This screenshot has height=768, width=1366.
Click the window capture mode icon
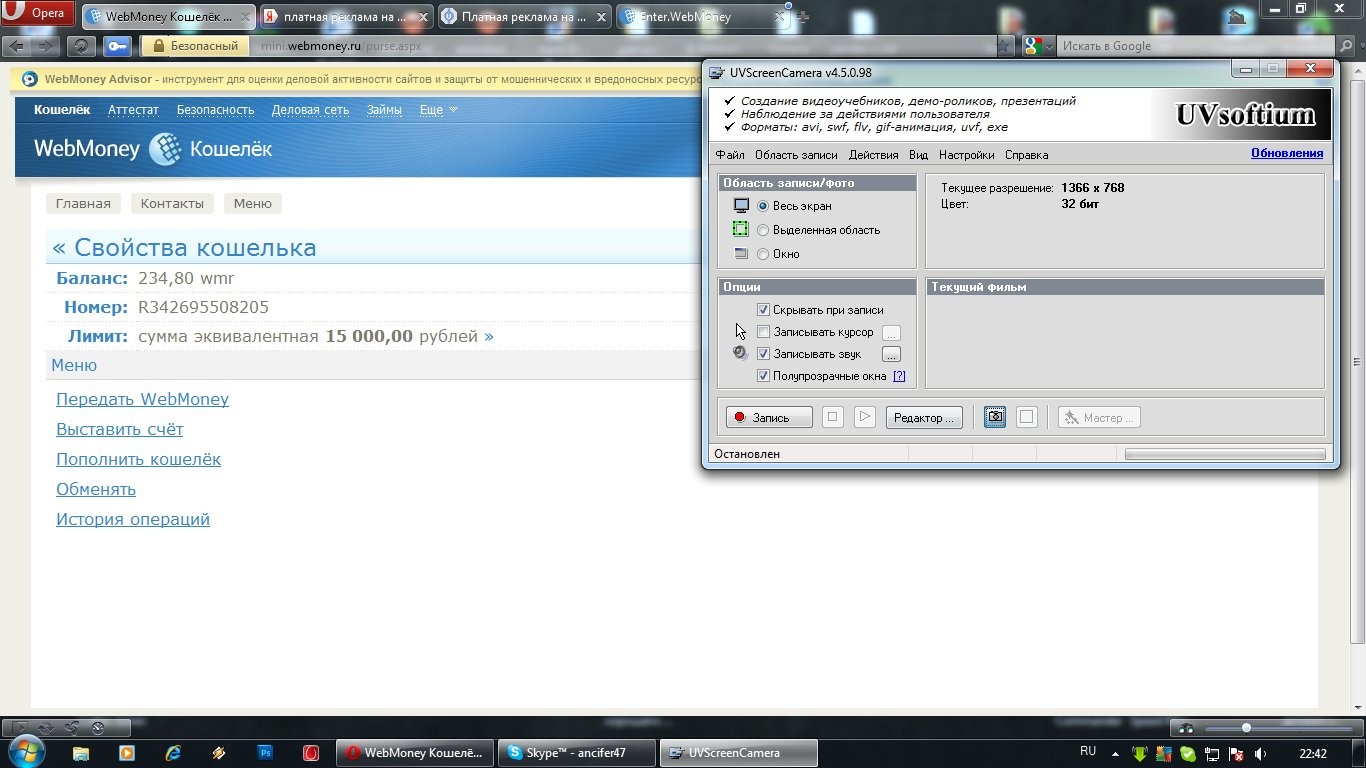[x=741, y=254]
